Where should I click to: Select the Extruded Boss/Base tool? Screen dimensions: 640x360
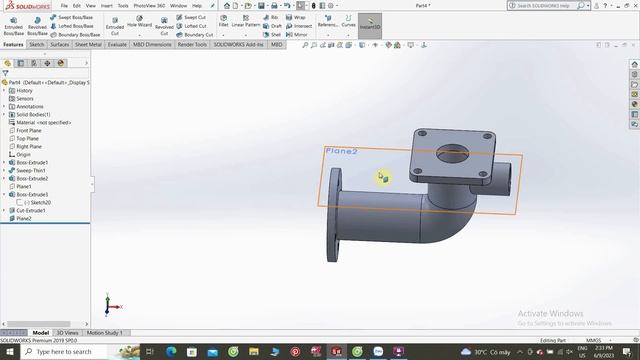coord(13,27)
